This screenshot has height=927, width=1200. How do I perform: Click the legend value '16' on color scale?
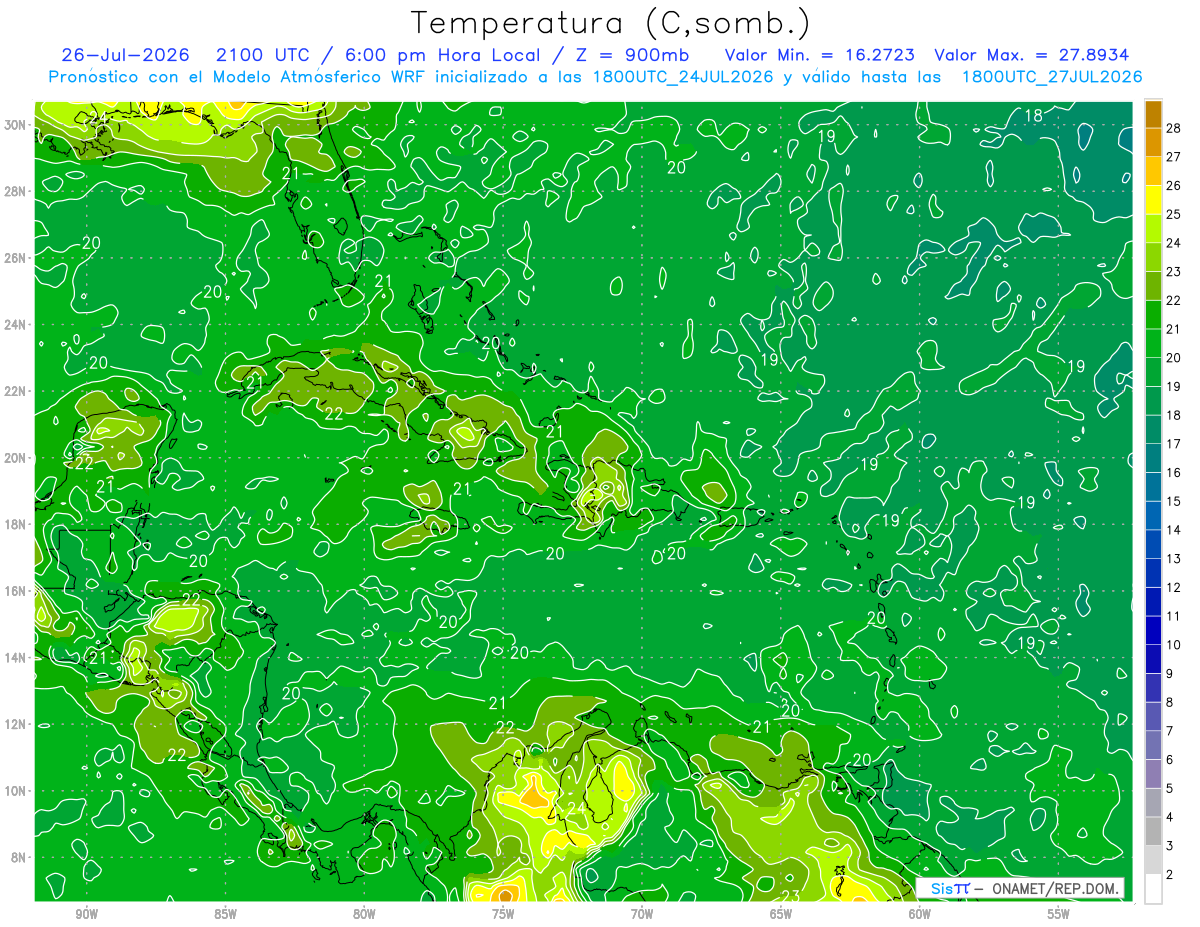point(1175,472)
